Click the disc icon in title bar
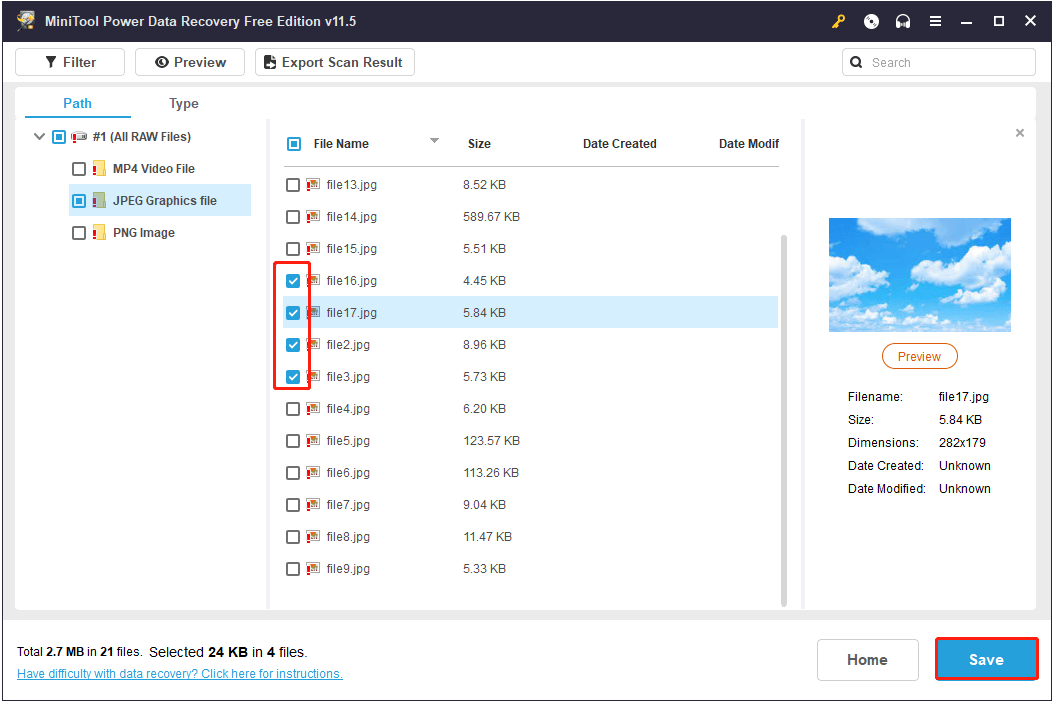1056x704 pixels. pyautogui.click(x=871, y=21)
